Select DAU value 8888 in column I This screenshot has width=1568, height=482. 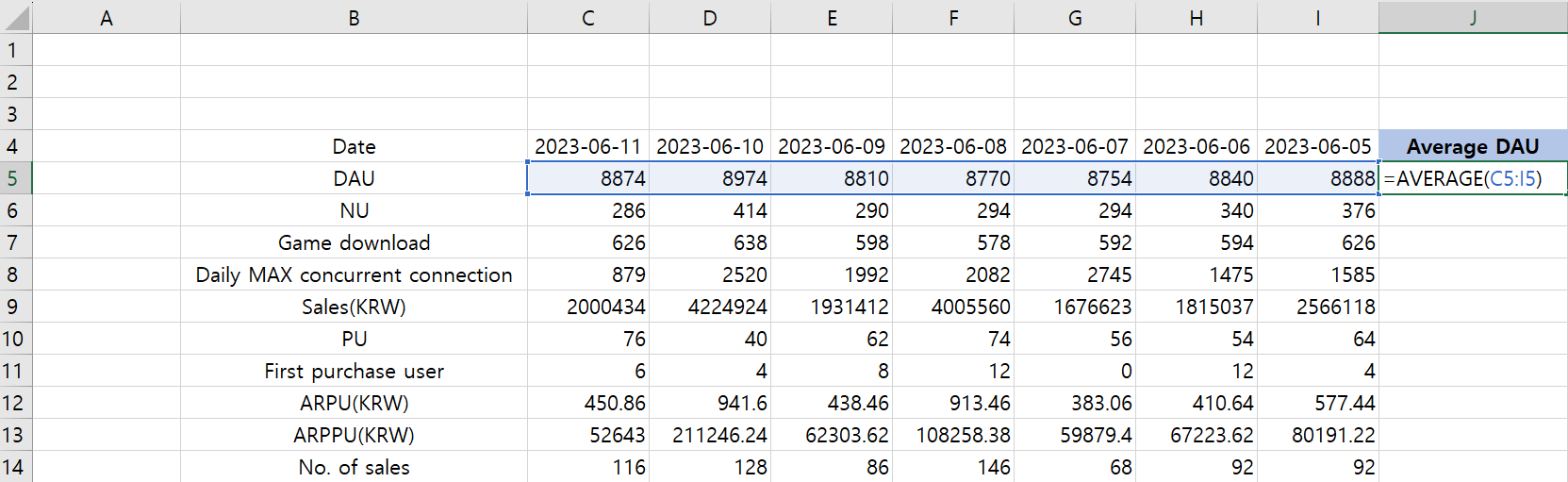click(1318, 178)
